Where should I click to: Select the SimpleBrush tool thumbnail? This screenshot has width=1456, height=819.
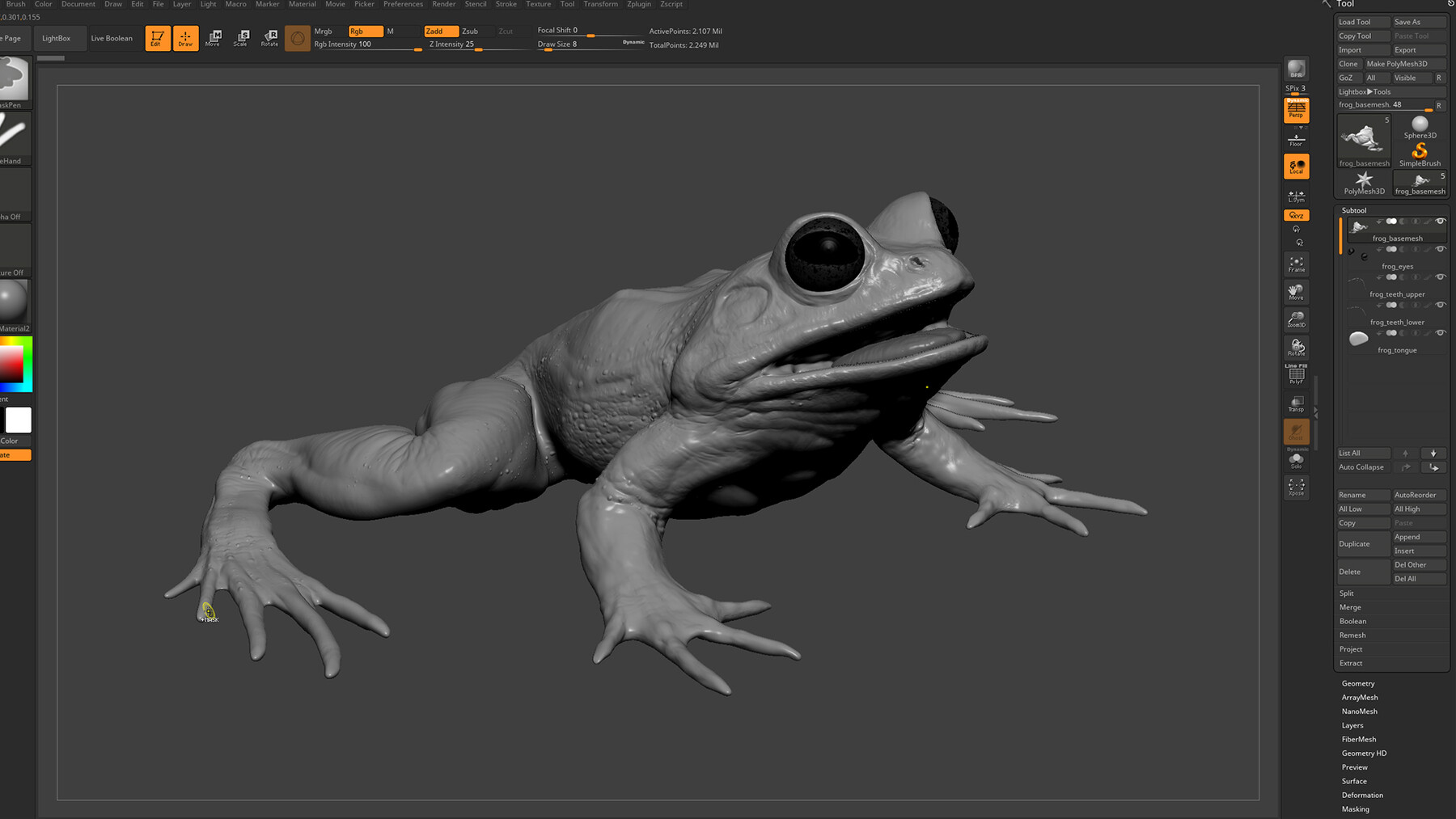[x=1419, y=150]
